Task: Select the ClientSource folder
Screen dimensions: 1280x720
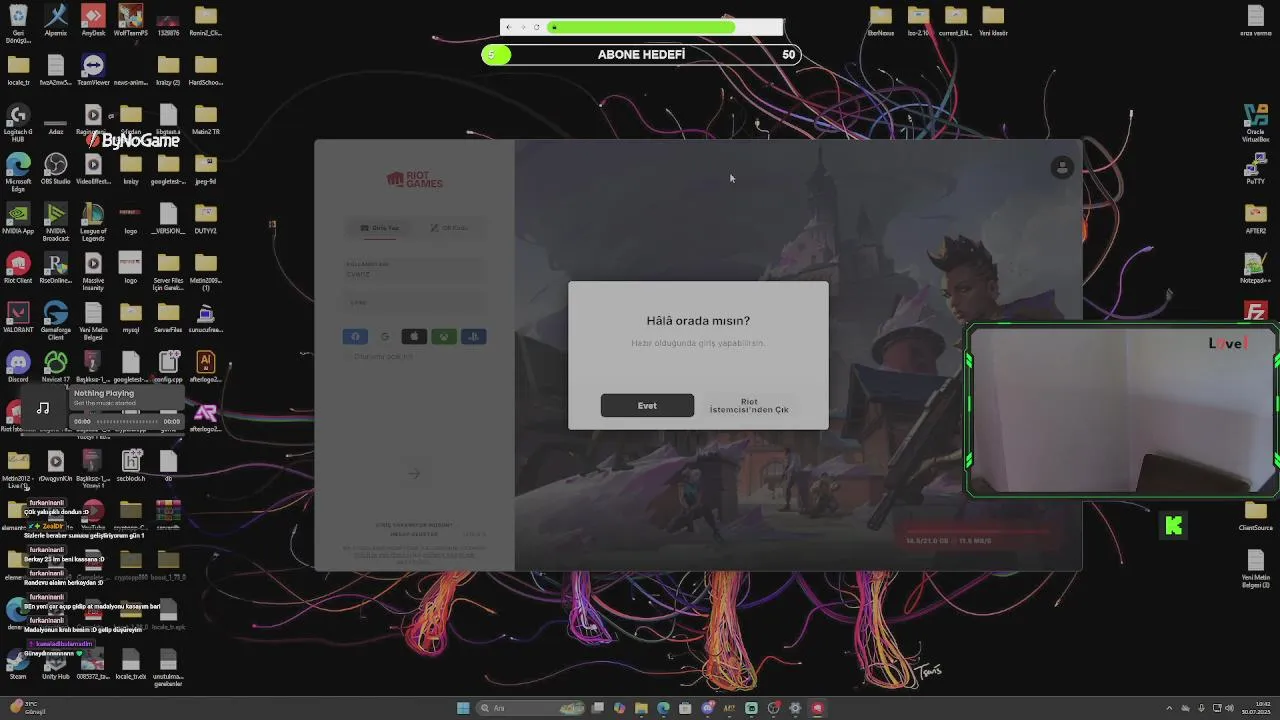Action: click(1255, 515)
